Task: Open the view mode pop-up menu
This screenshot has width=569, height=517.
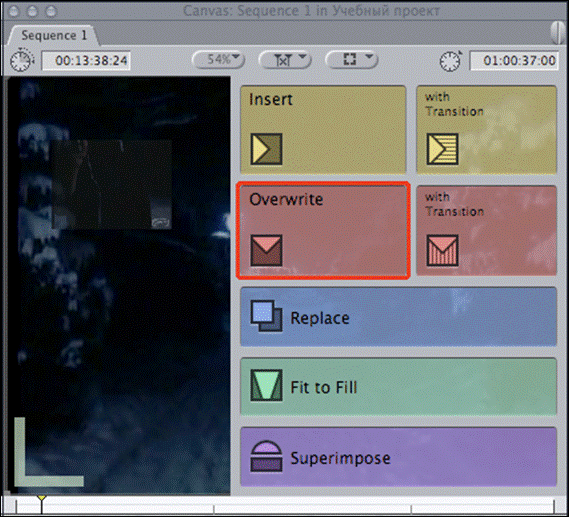Action: (352, 60)
